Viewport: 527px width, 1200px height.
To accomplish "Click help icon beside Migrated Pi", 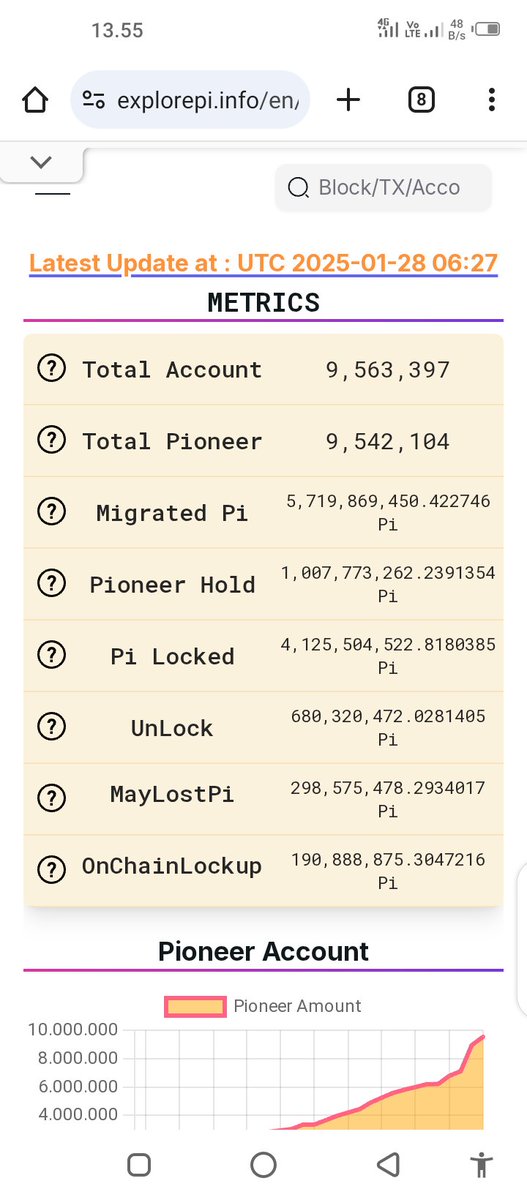I will tap(51, 512).
